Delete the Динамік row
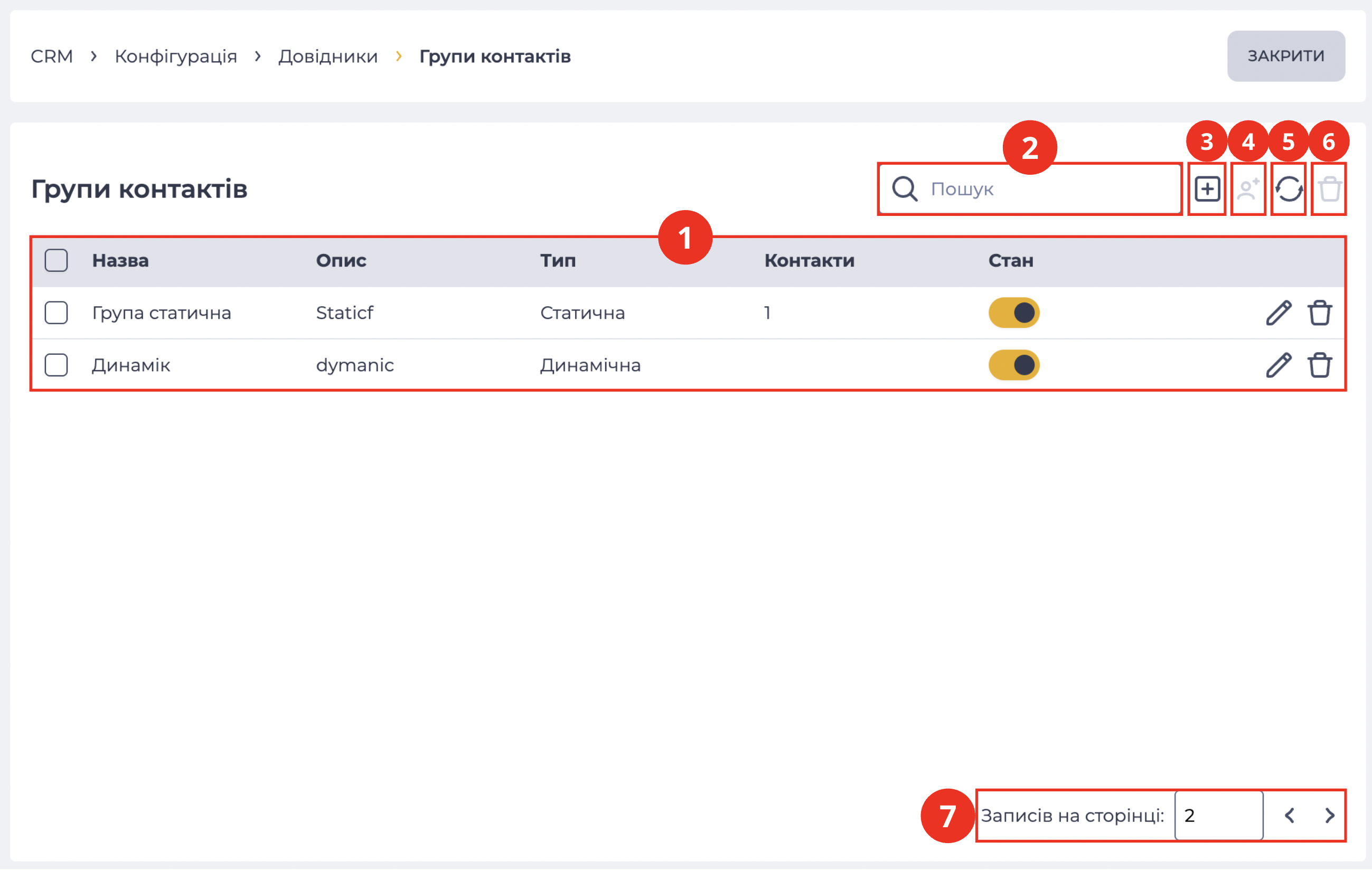The height and width of the screenshot is (870, 1372). tap(1320, 365)
